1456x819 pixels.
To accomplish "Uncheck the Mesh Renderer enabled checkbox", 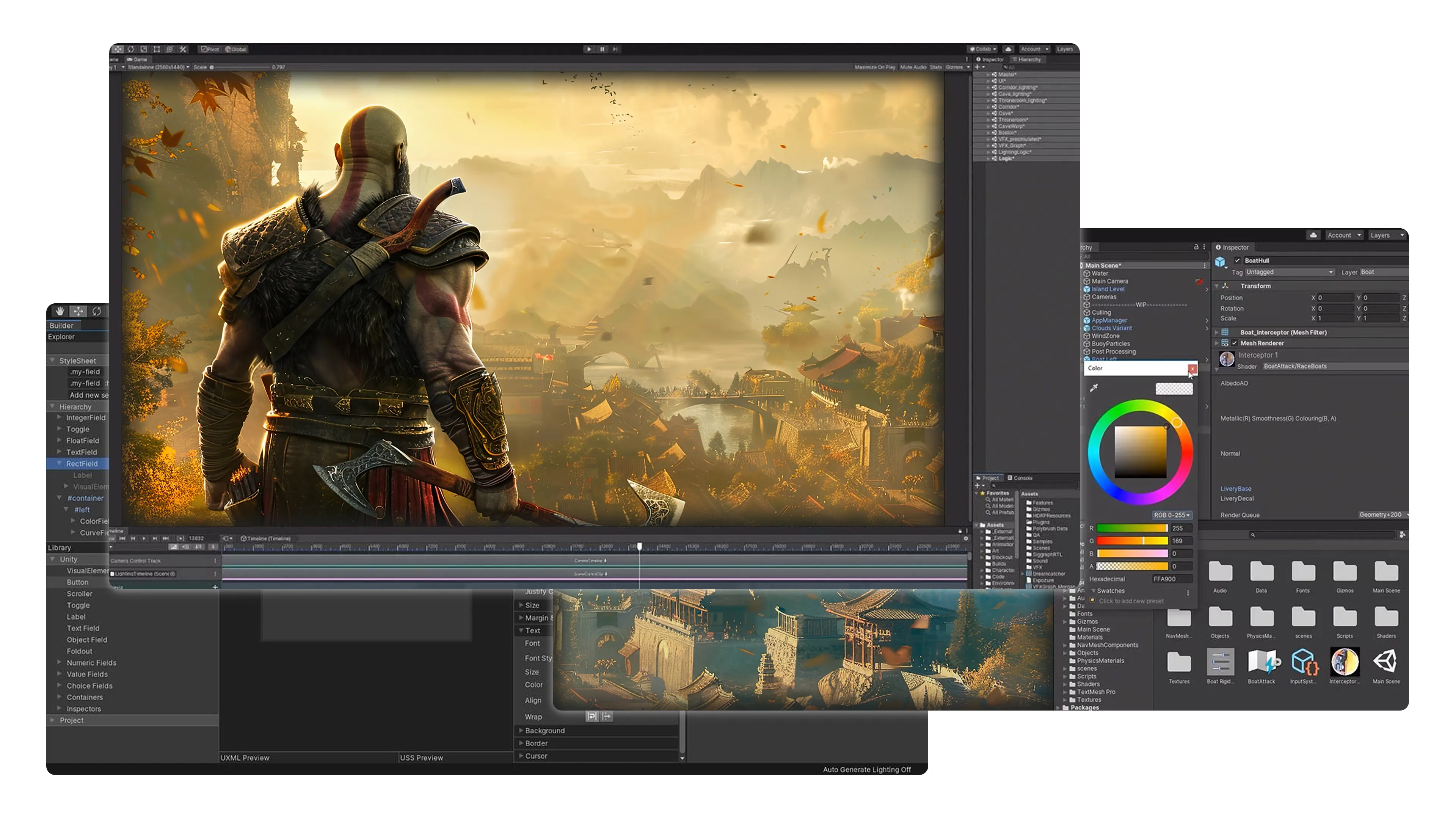I will coord(1235,343).
